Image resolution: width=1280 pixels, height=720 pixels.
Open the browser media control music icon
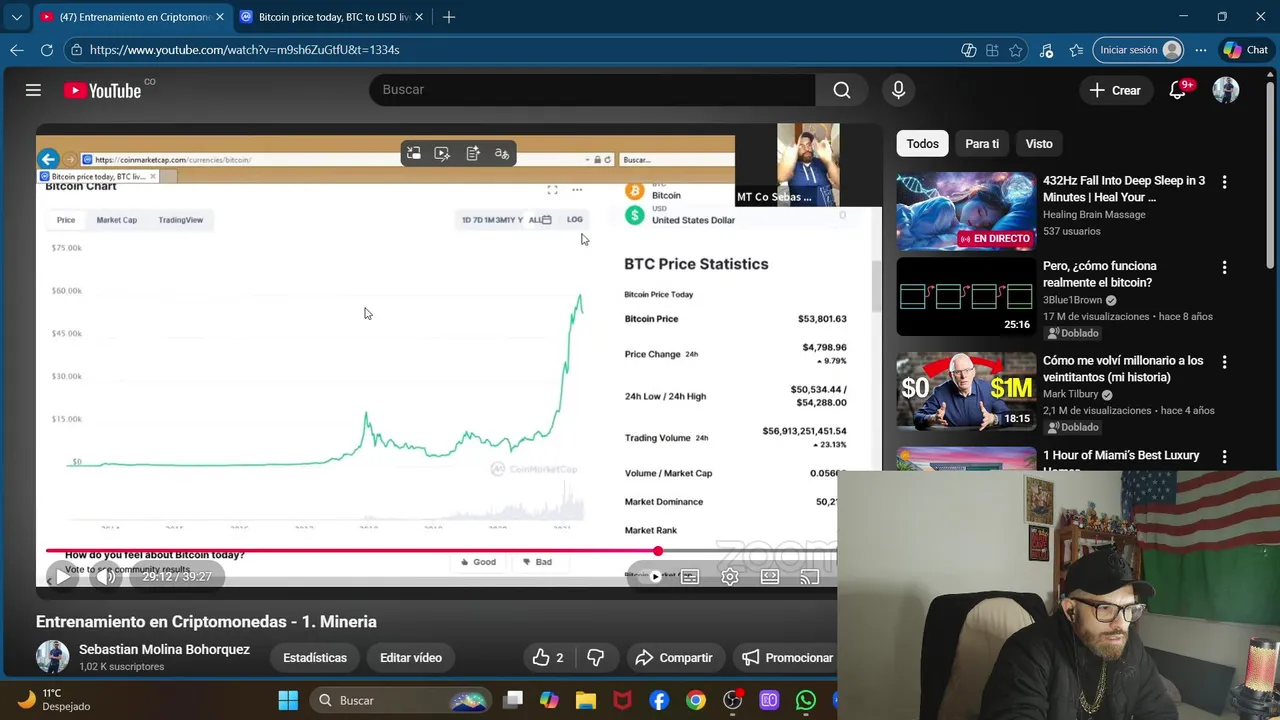(x=1046, y=50)
